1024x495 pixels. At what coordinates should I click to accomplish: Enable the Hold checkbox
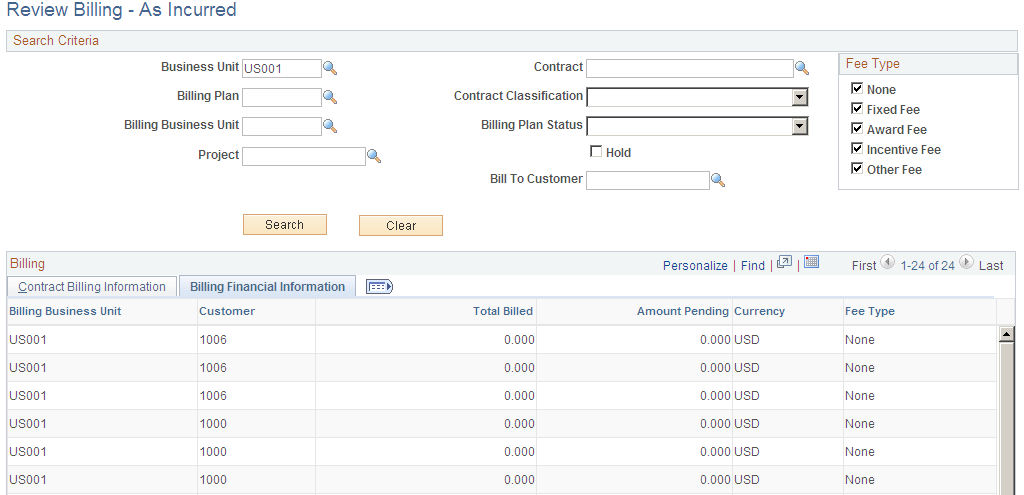coord(596,152)
